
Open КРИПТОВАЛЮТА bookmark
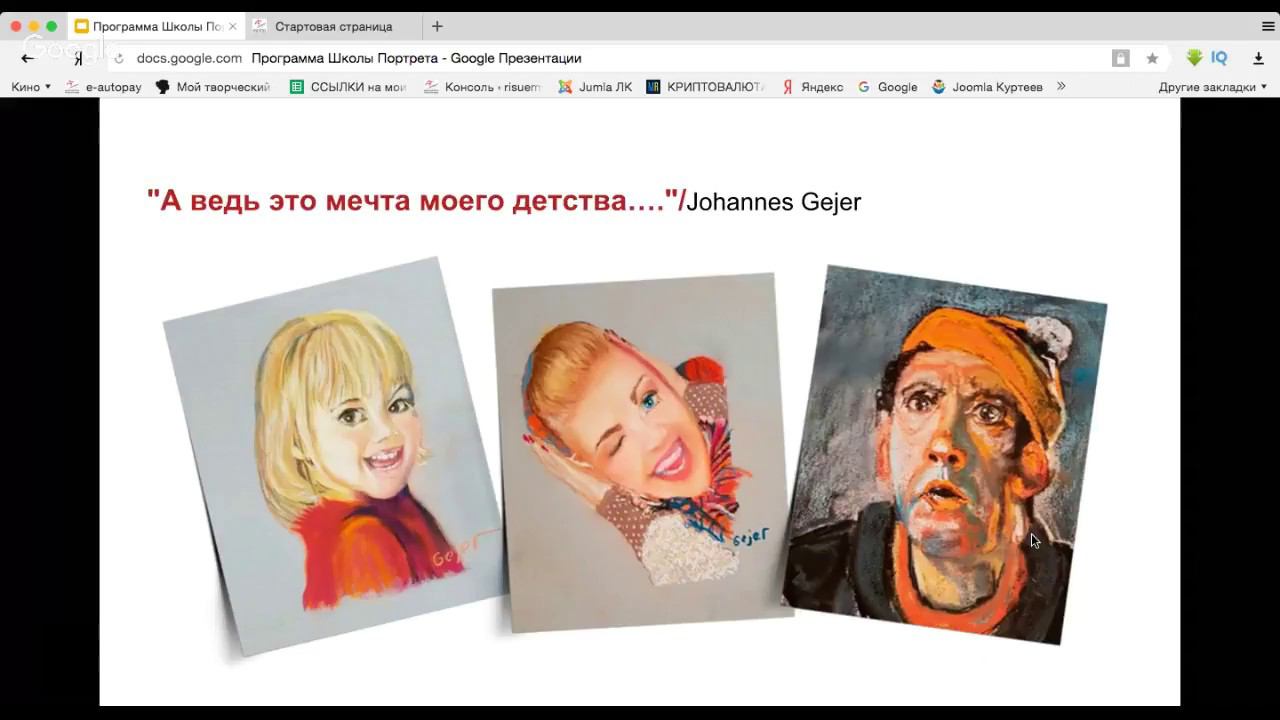pyautogui.click(x=706, y=87)
